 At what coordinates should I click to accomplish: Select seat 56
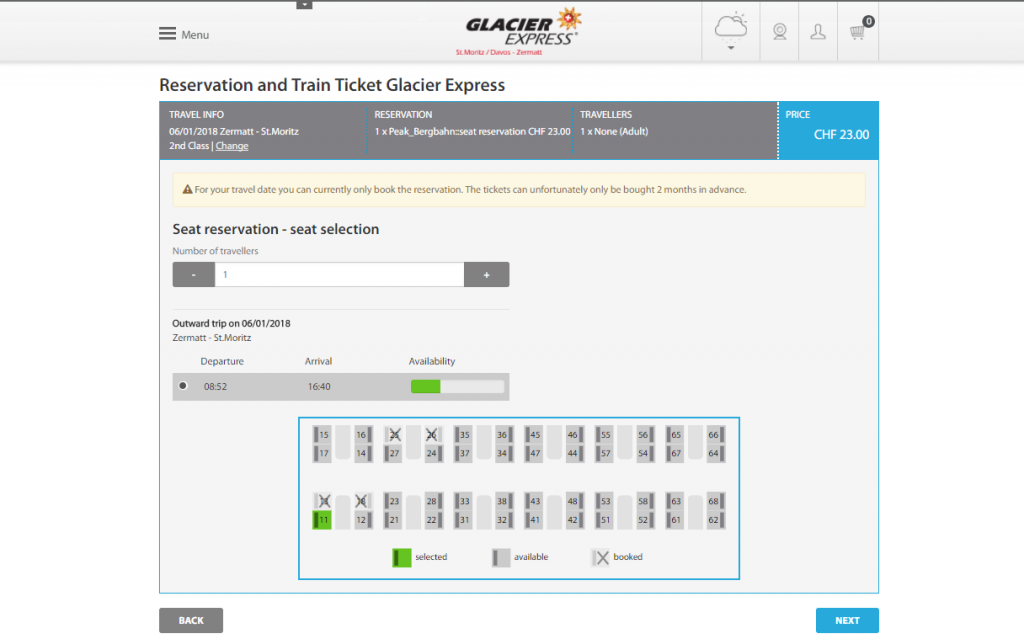(x=645, y=434)
